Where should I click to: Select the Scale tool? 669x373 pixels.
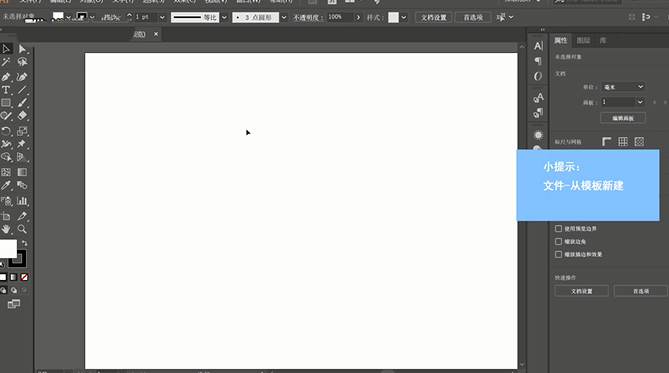(22, 131)
